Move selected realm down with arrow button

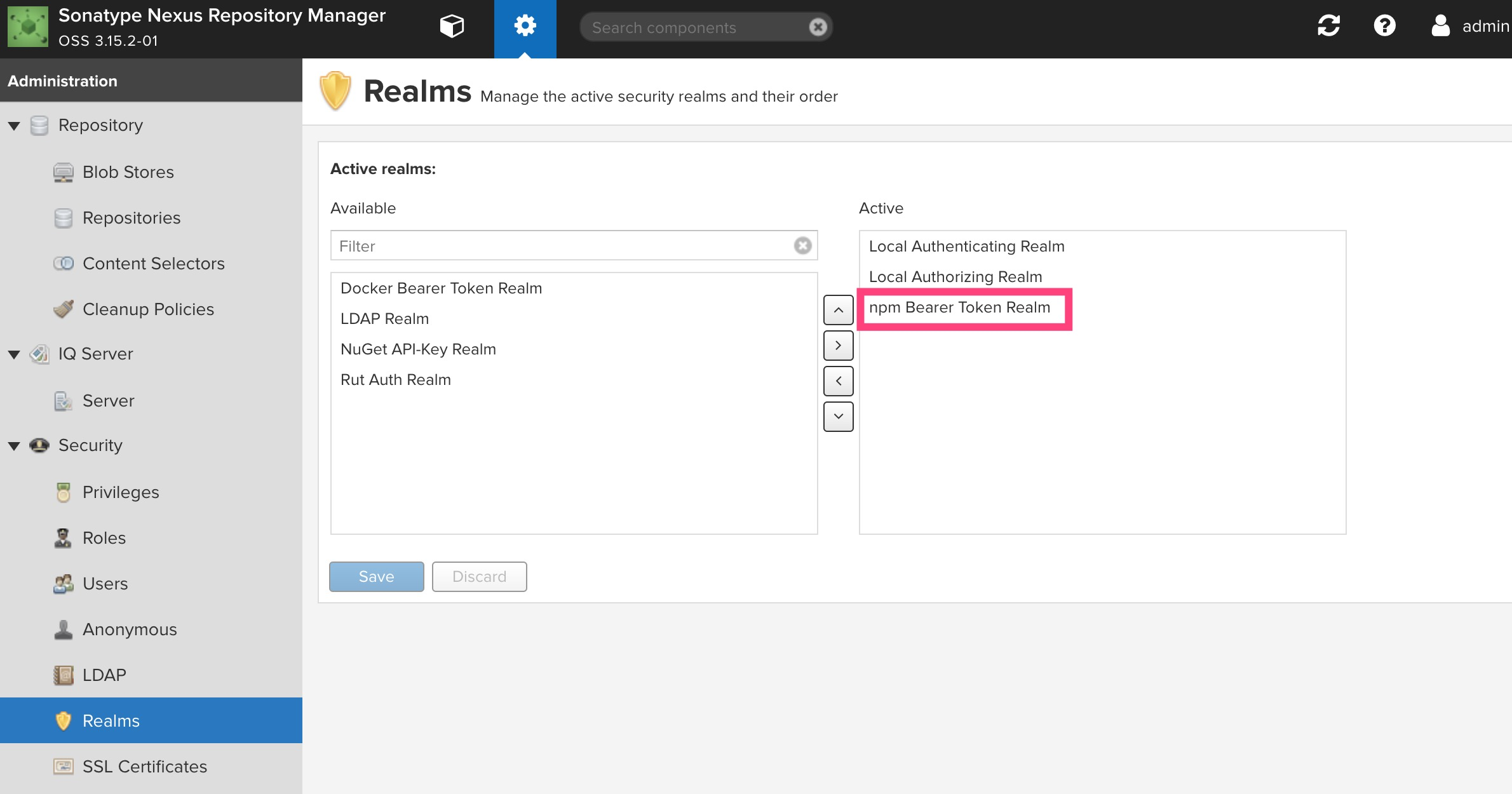click(838, 417)
